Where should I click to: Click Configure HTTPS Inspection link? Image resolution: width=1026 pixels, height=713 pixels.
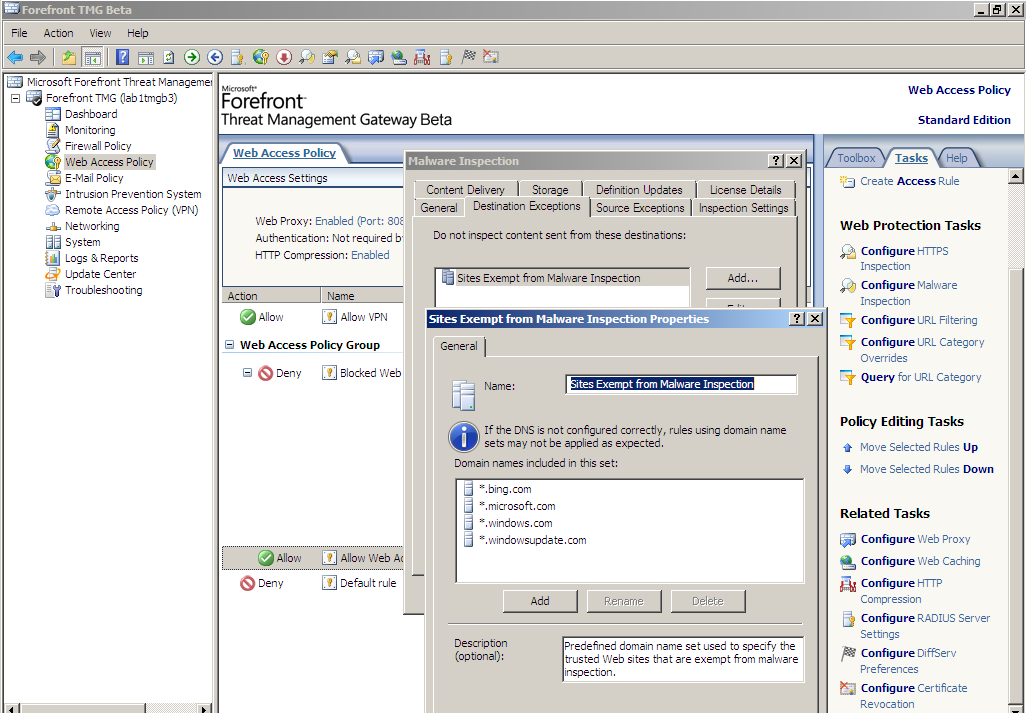pyautogui.click(x=904, y=258)
